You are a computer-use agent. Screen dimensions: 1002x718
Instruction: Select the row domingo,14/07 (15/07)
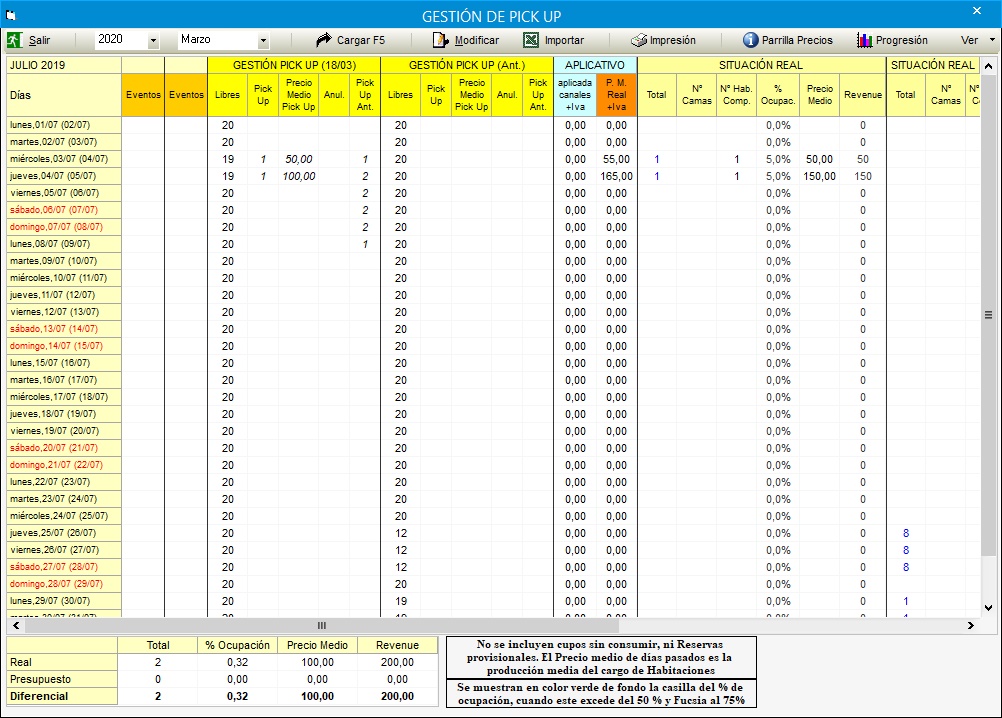pos(64,346)
